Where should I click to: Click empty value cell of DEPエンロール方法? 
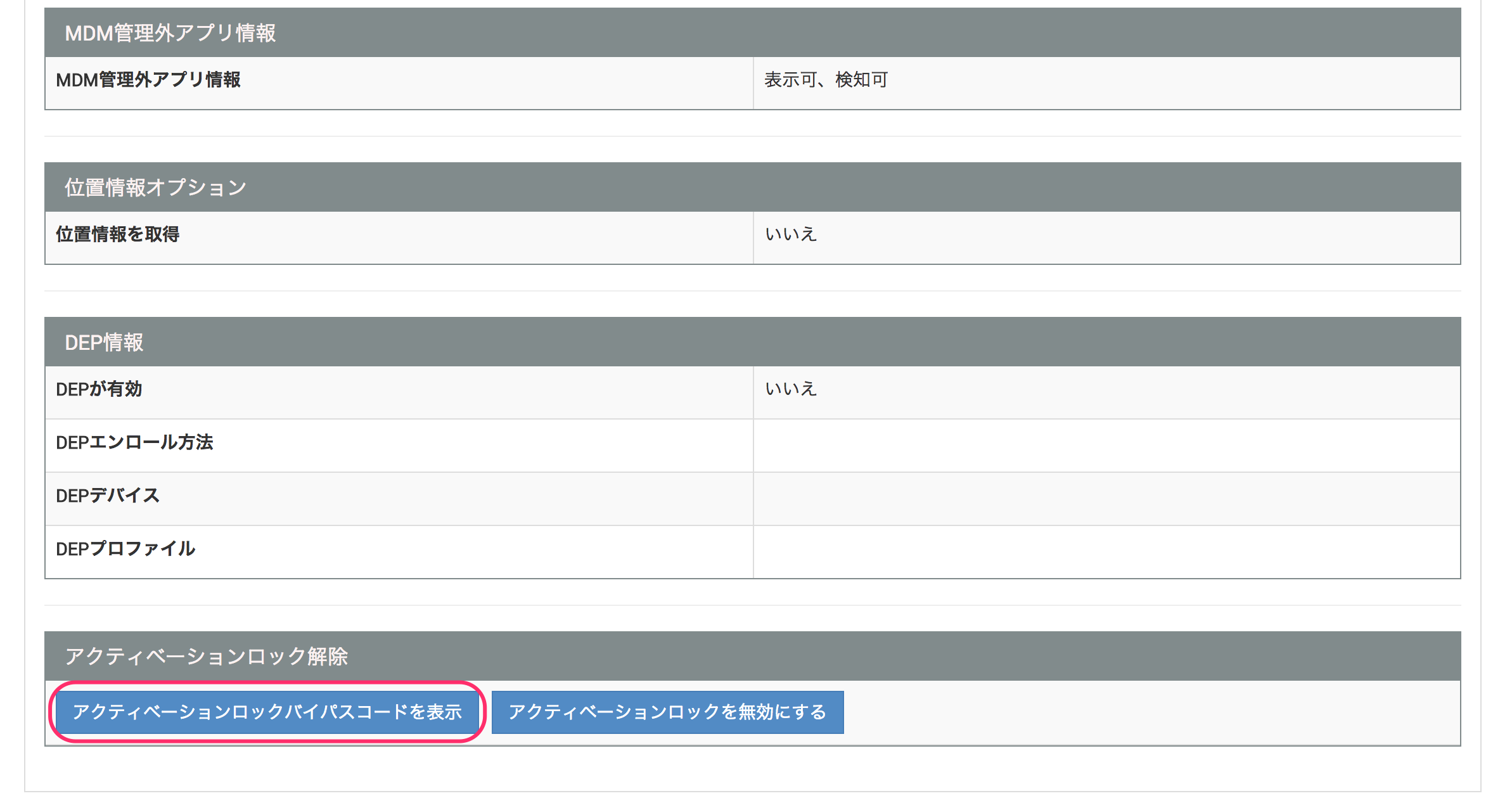coord(1106,445)
